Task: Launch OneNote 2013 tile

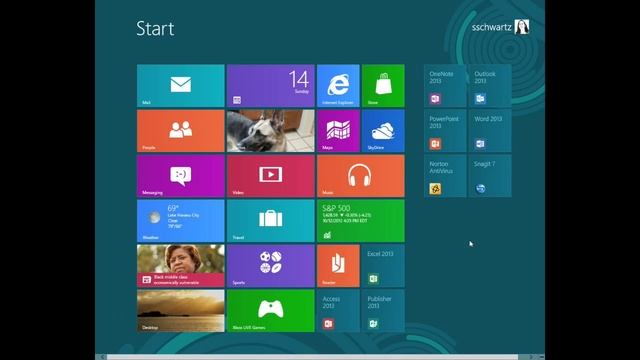Action: 445,86
